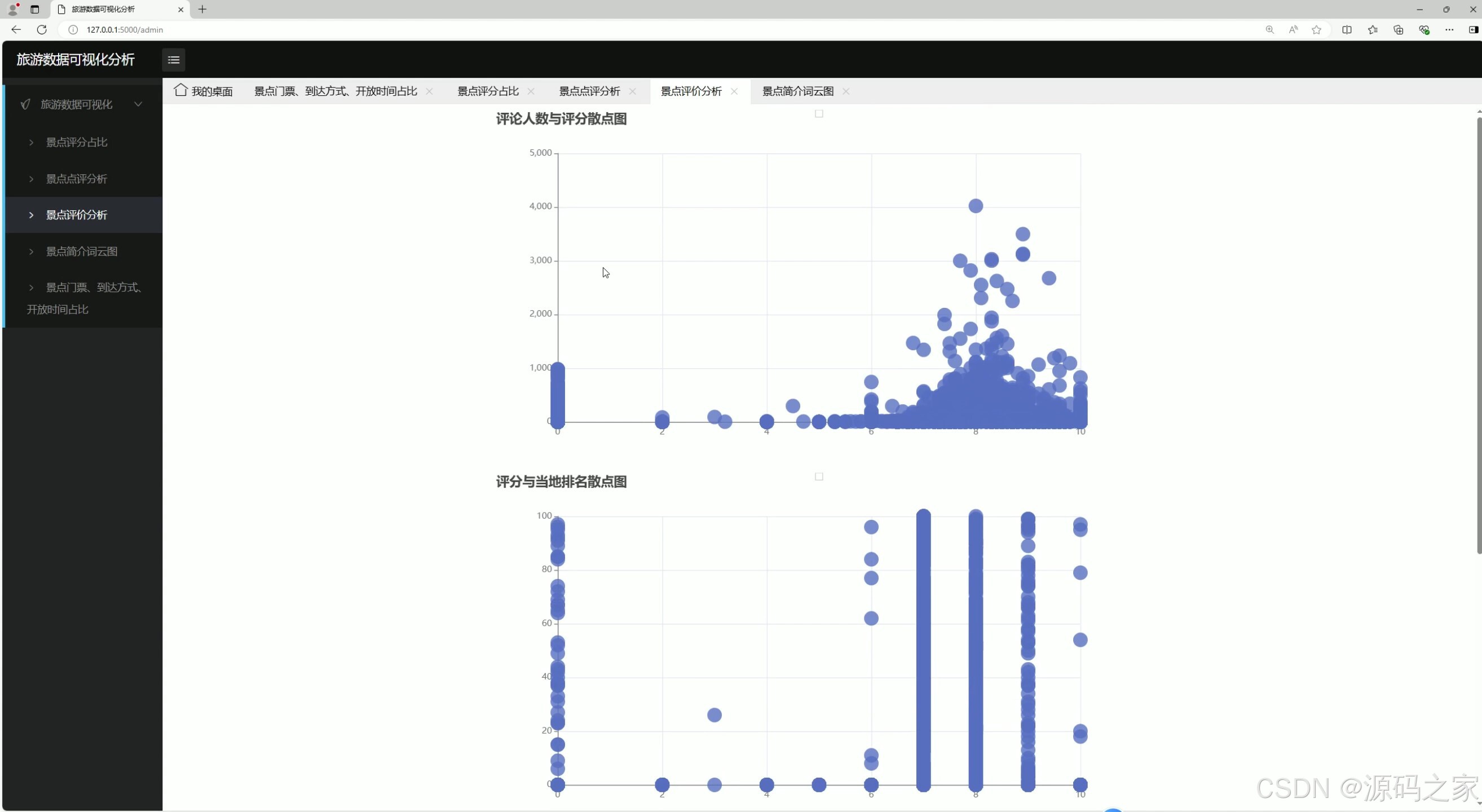Image resolution: width=1482 pixels, height=812 pixels.
Task: Open 景点简介词云图 sidebar item
Action: click(x=82, y=251)
